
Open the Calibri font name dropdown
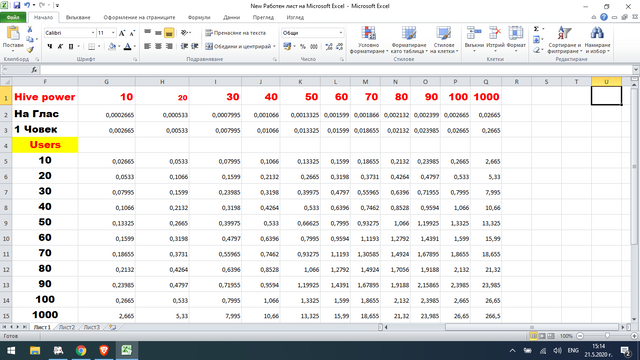(93, 33)
